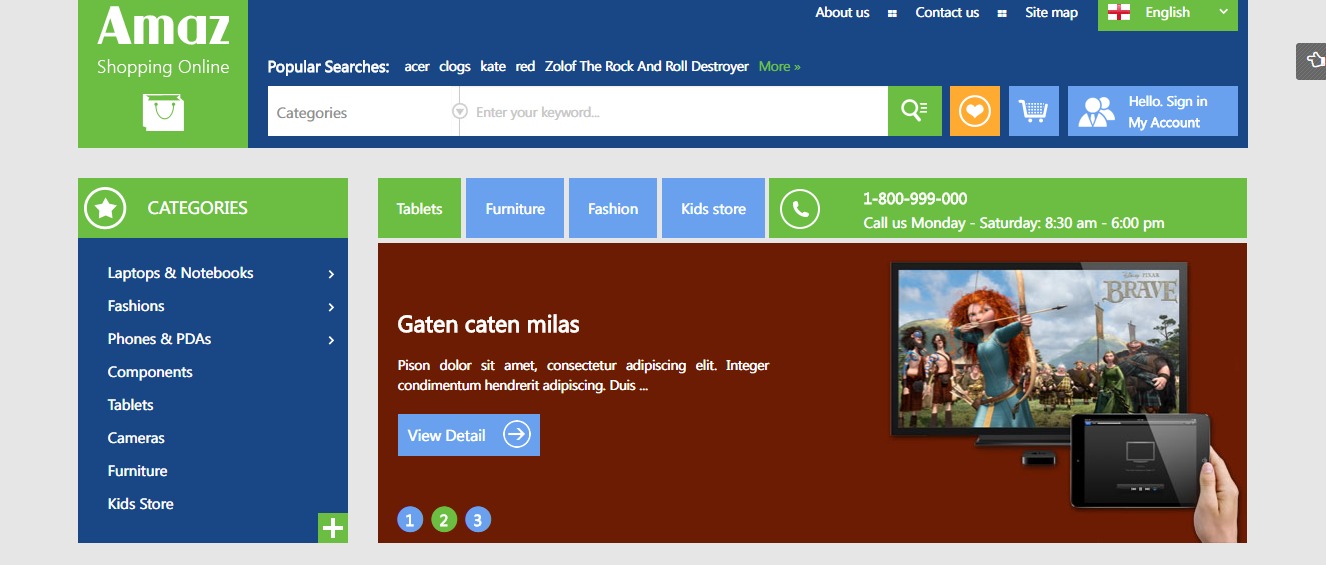The height and width of the screenshot is (565, 1326).
Task: Expand Laptops & Notebooks submenu arrow
Action: pos(331,274)
